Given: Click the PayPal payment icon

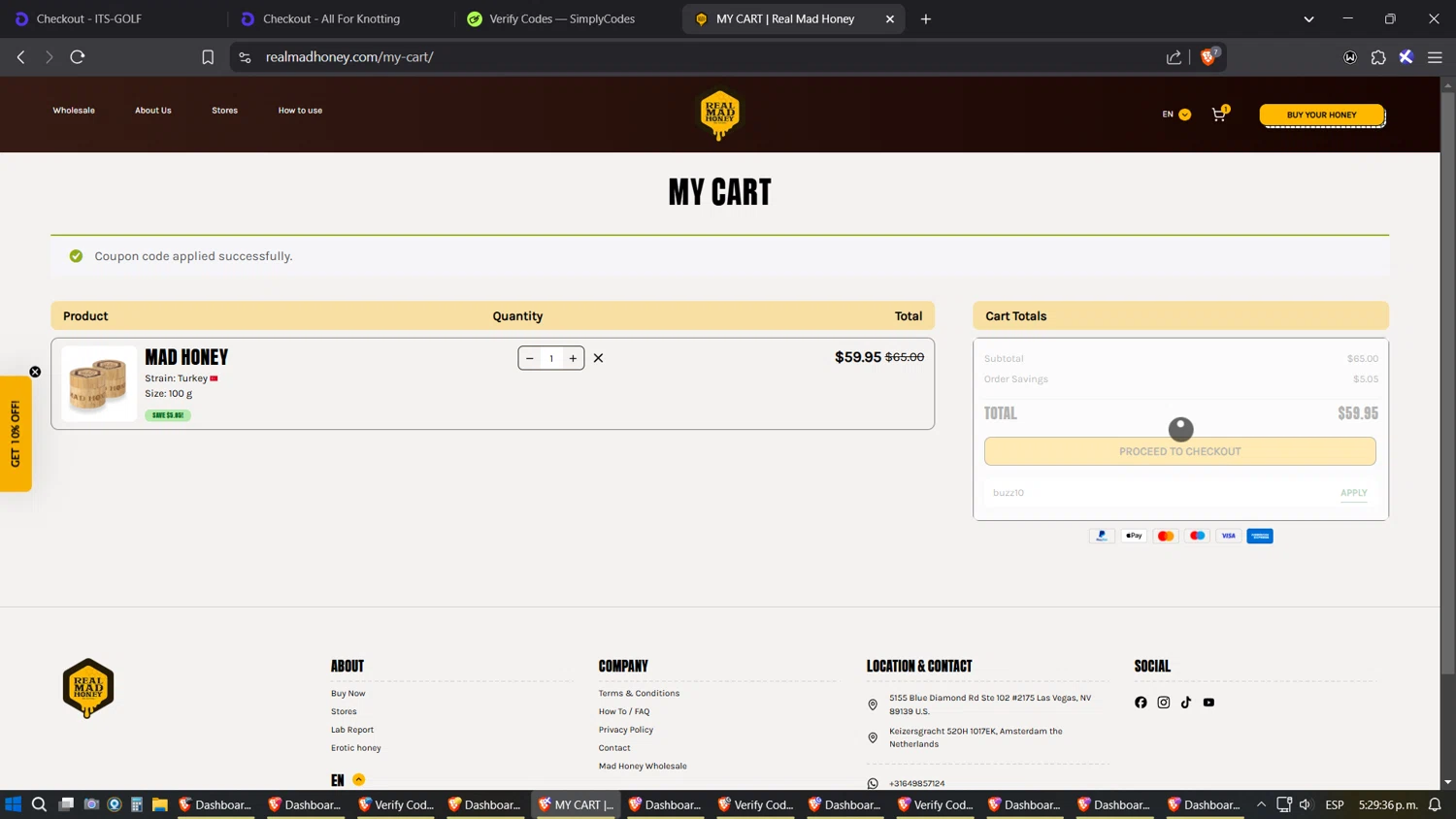Looking at the screenshot, I should [1102, 536].
